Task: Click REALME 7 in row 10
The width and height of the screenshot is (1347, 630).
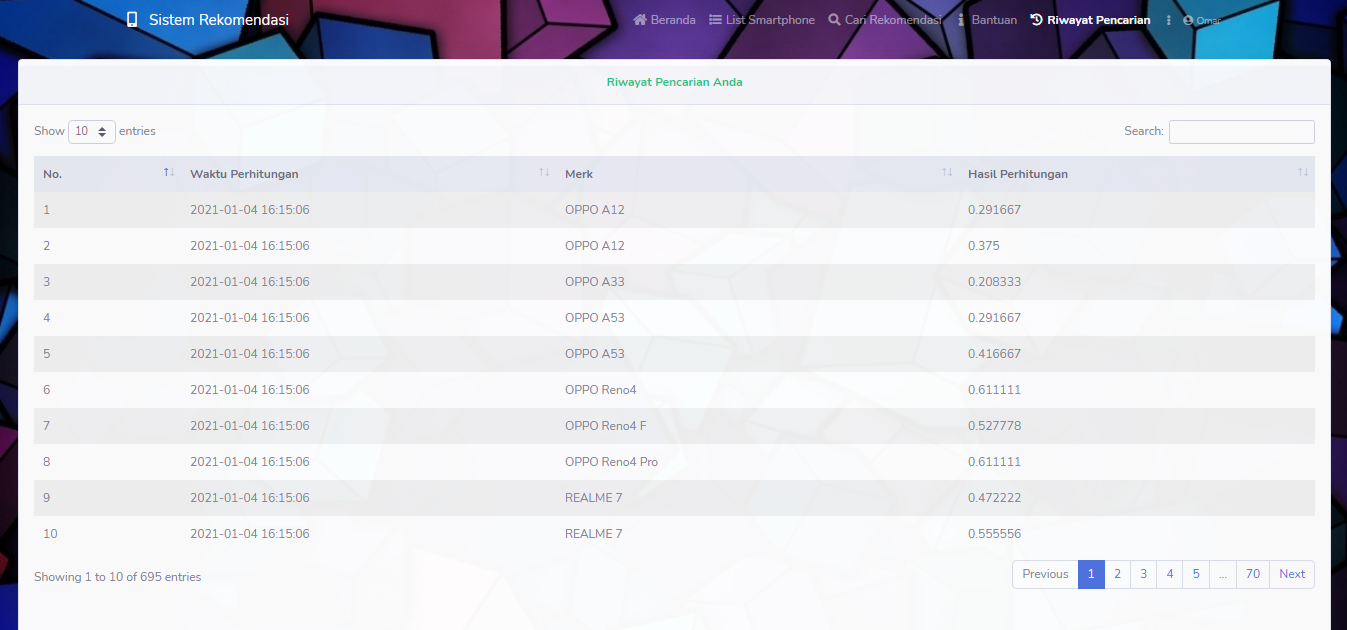Action: pos(593,534)
